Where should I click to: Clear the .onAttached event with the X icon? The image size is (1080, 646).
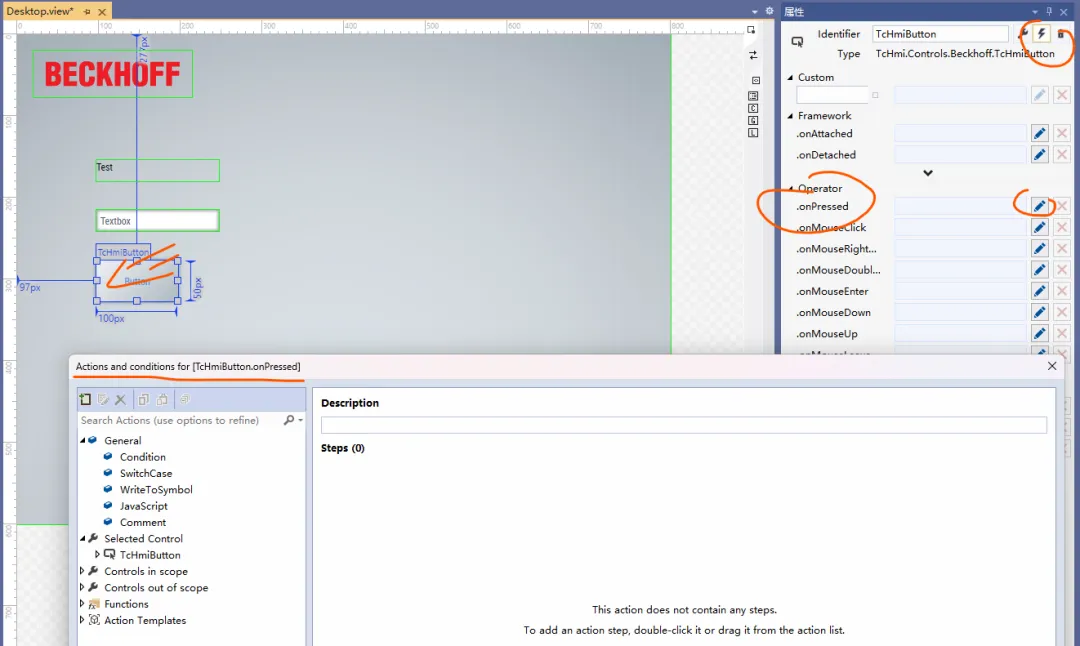click(x=1062, y=134)
